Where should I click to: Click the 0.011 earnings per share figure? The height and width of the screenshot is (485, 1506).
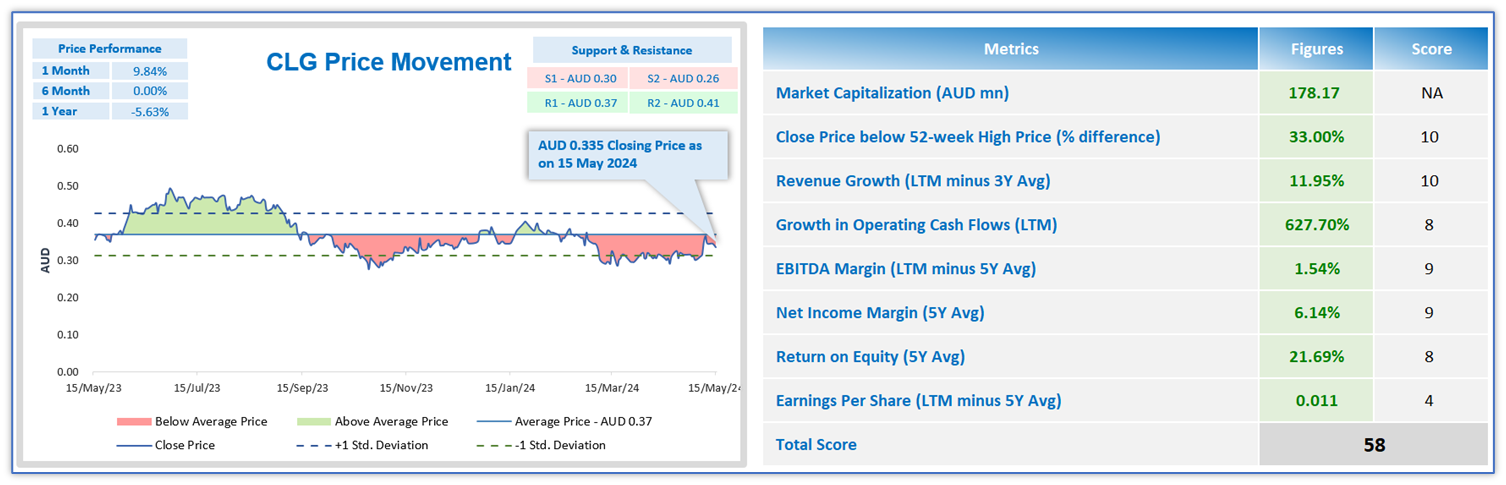pyautogui.click(x=1315, y=401)
